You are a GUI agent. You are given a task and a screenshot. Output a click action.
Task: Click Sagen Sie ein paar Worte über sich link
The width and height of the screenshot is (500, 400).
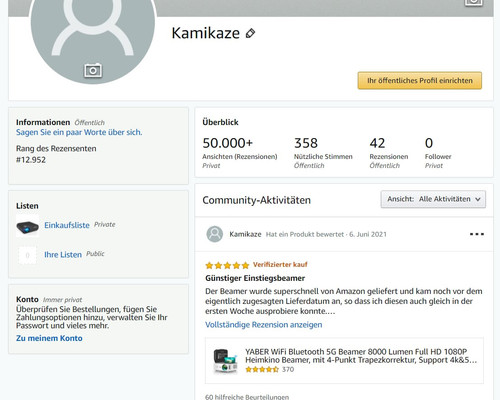[79, 132]
